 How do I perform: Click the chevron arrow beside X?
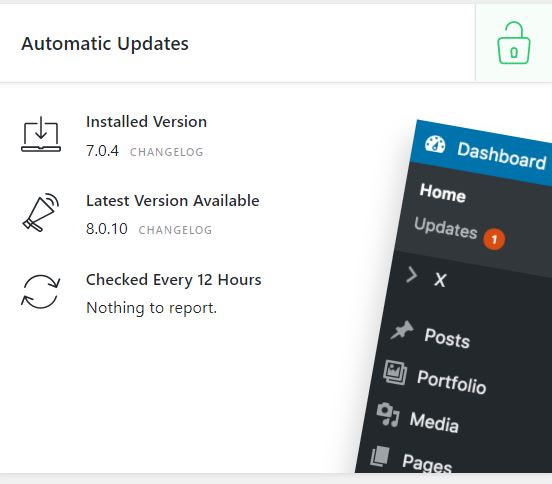[x=412, y=275]
